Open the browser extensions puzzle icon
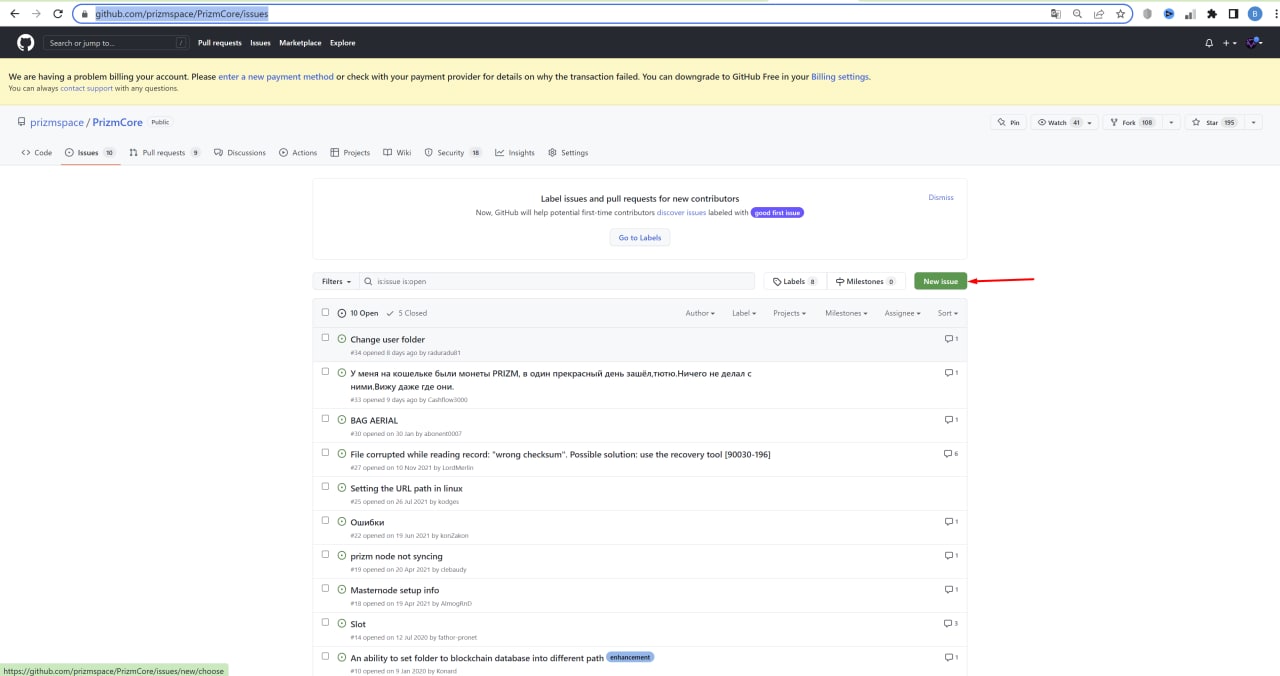The image size is (1280, 676). (x=1212, y=14)
